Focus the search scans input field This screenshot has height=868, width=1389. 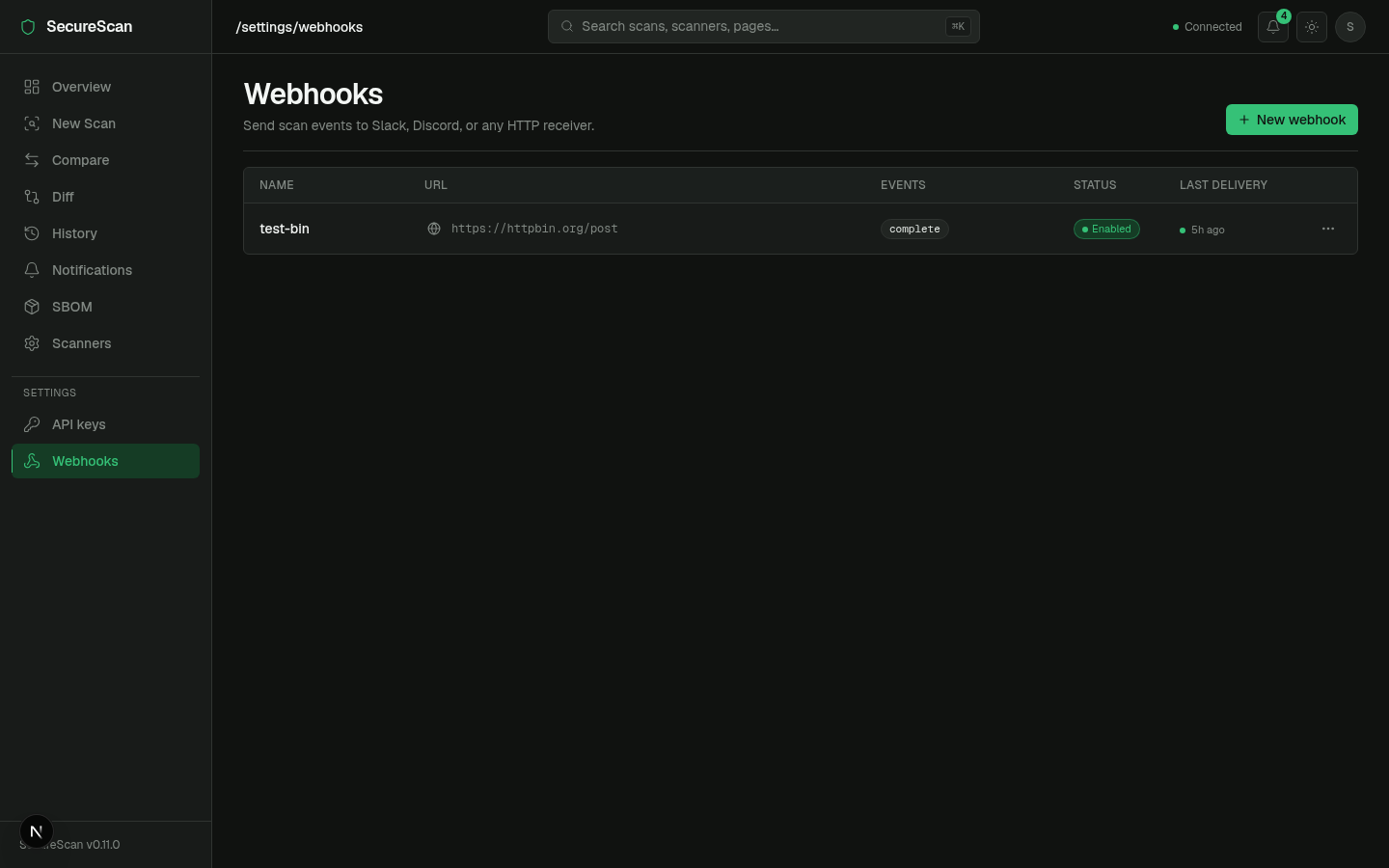(763, 27)
